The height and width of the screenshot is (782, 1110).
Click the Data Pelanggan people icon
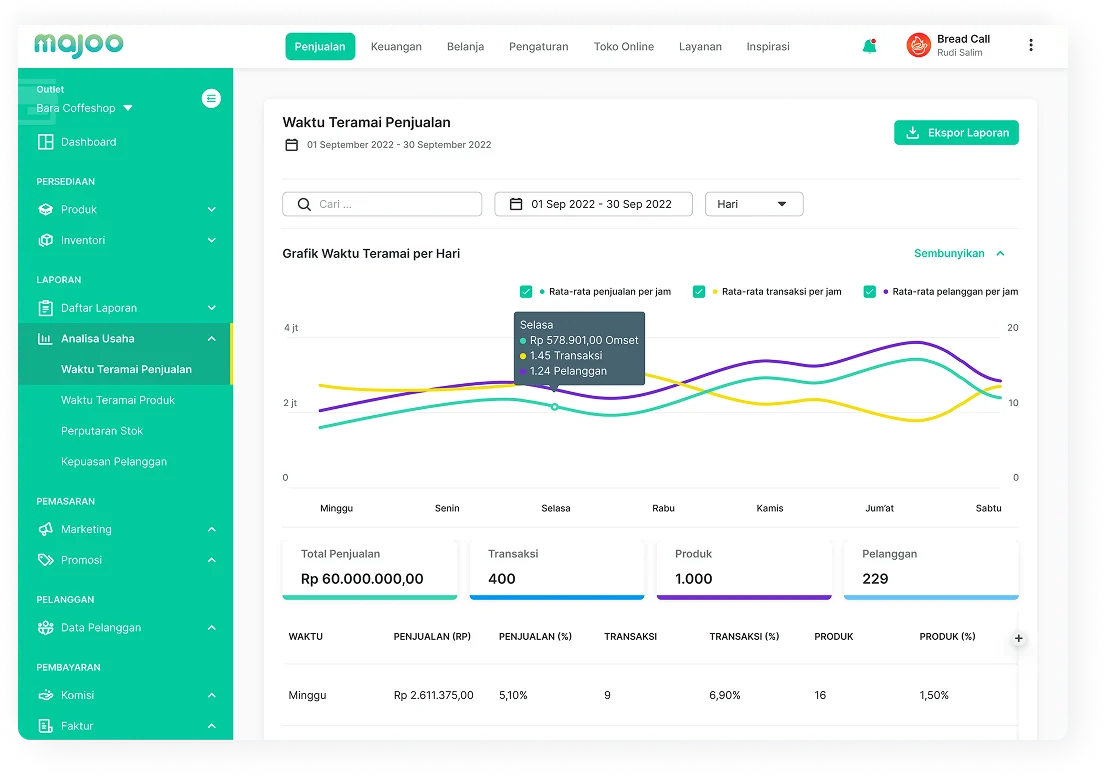45,628
